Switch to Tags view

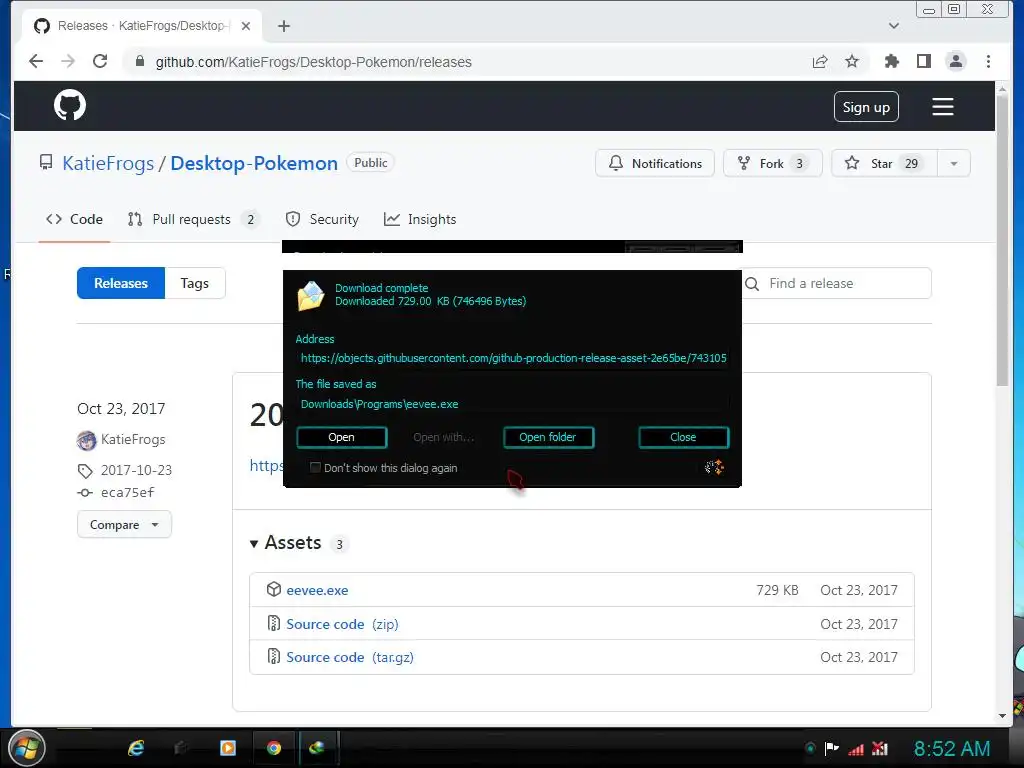coord(195,283)
